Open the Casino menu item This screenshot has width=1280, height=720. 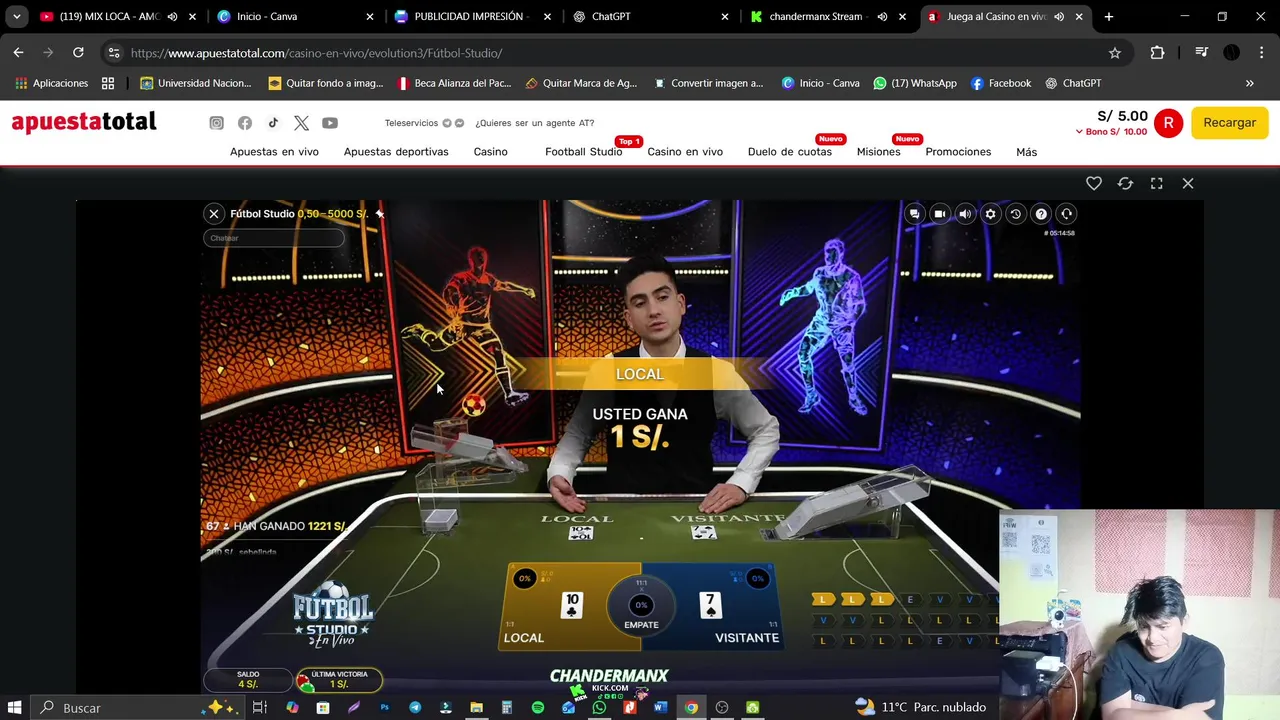coord(490,152)
